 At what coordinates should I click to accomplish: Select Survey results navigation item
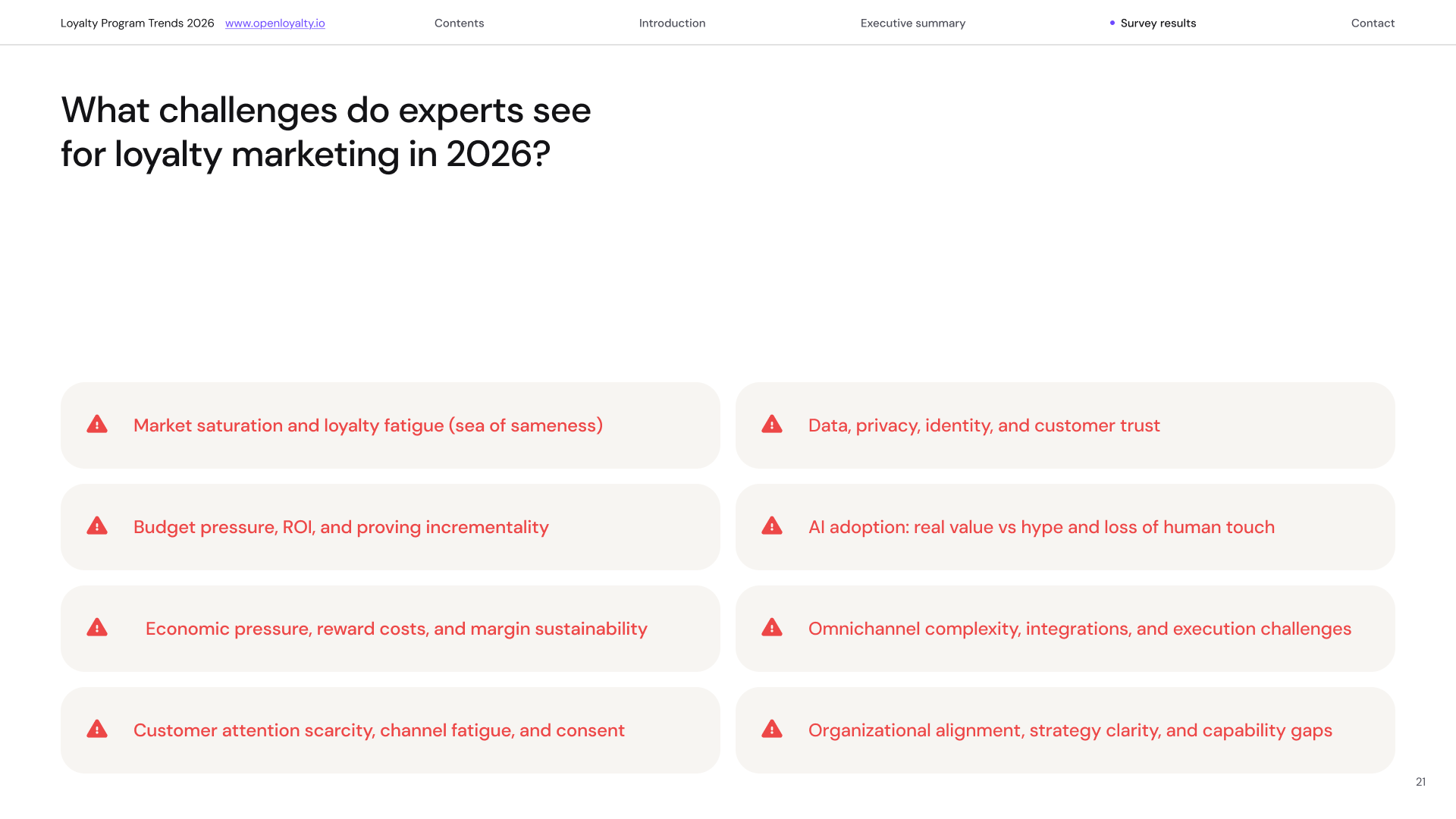tap(1157, 24)
